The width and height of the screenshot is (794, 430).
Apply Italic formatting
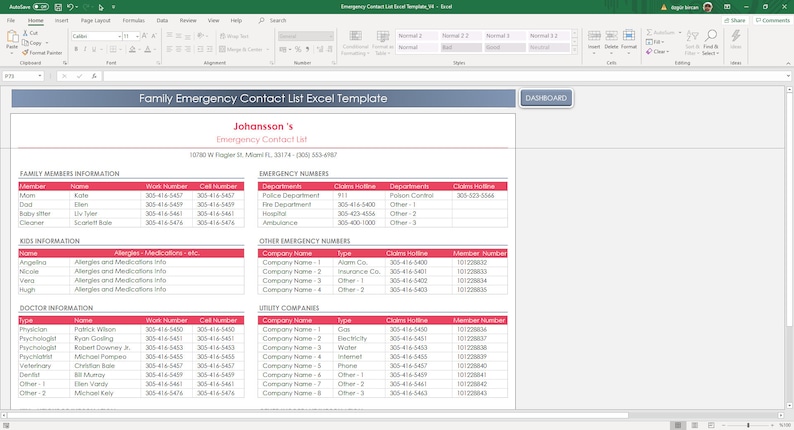tap(85, 49)
